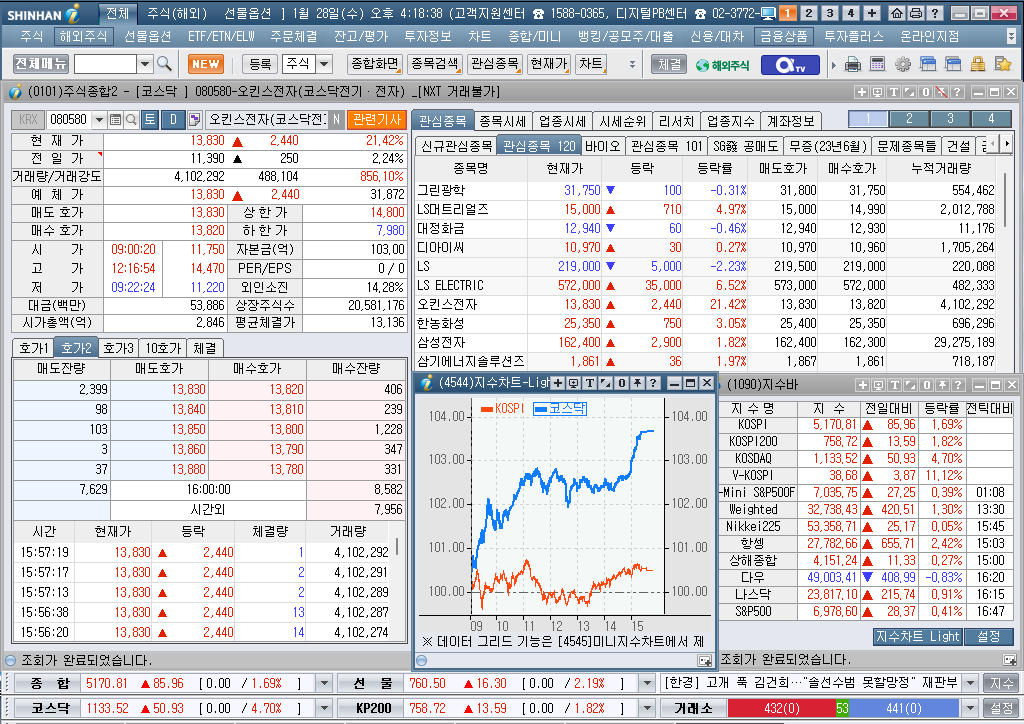Open help with the question mark icon
The width and height of the screenshot is (1024, 724).
935,13
